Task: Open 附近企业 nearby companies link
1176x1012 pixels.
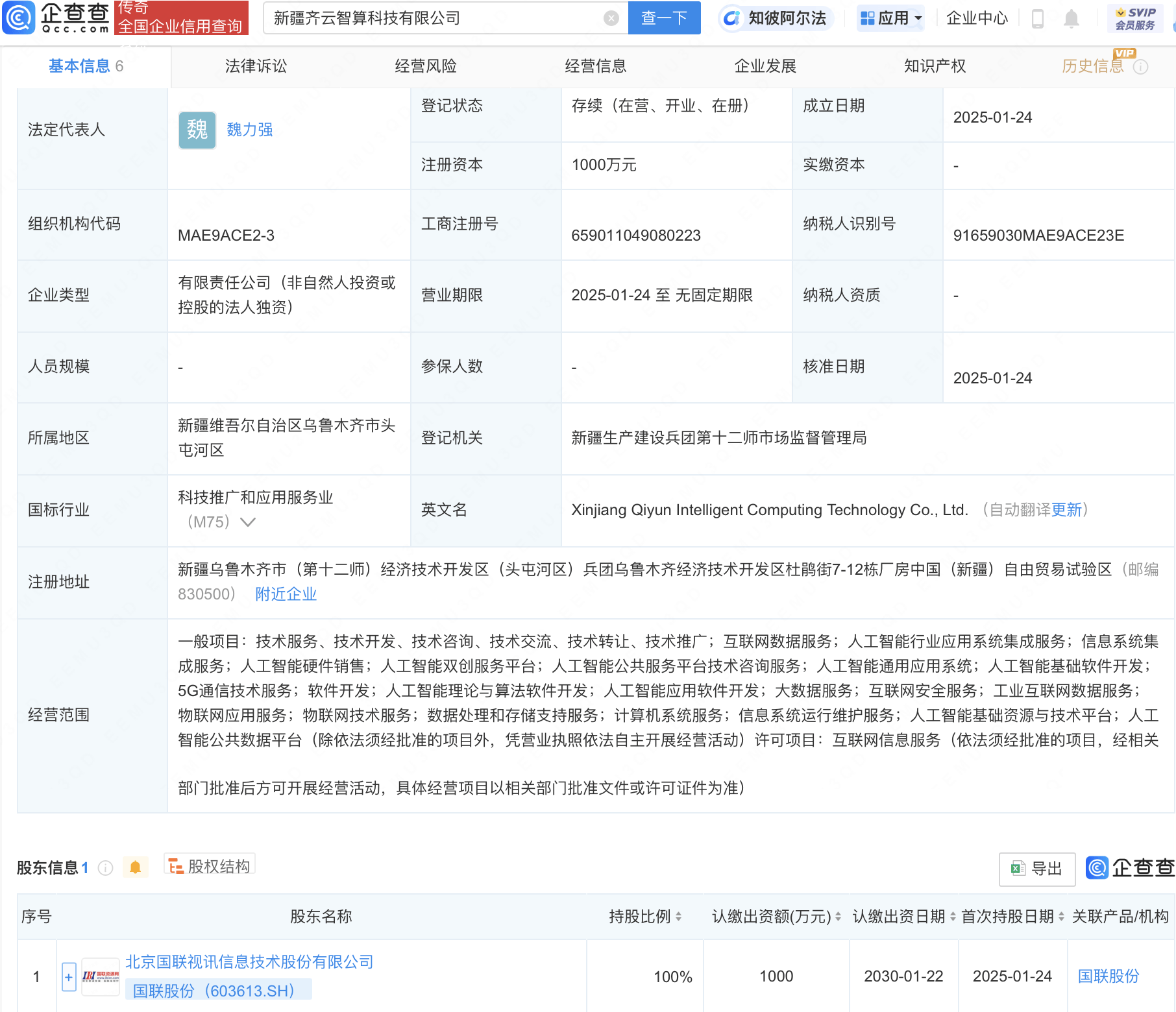Action: pyautogui.click(x=286, y=594)
